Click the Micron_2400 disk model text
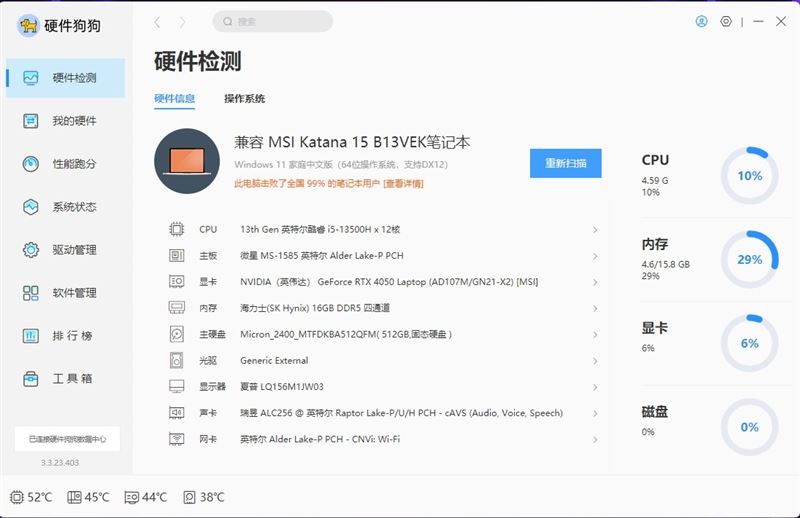The height and width of the screenshot is (518, 800). pos(346,334)
